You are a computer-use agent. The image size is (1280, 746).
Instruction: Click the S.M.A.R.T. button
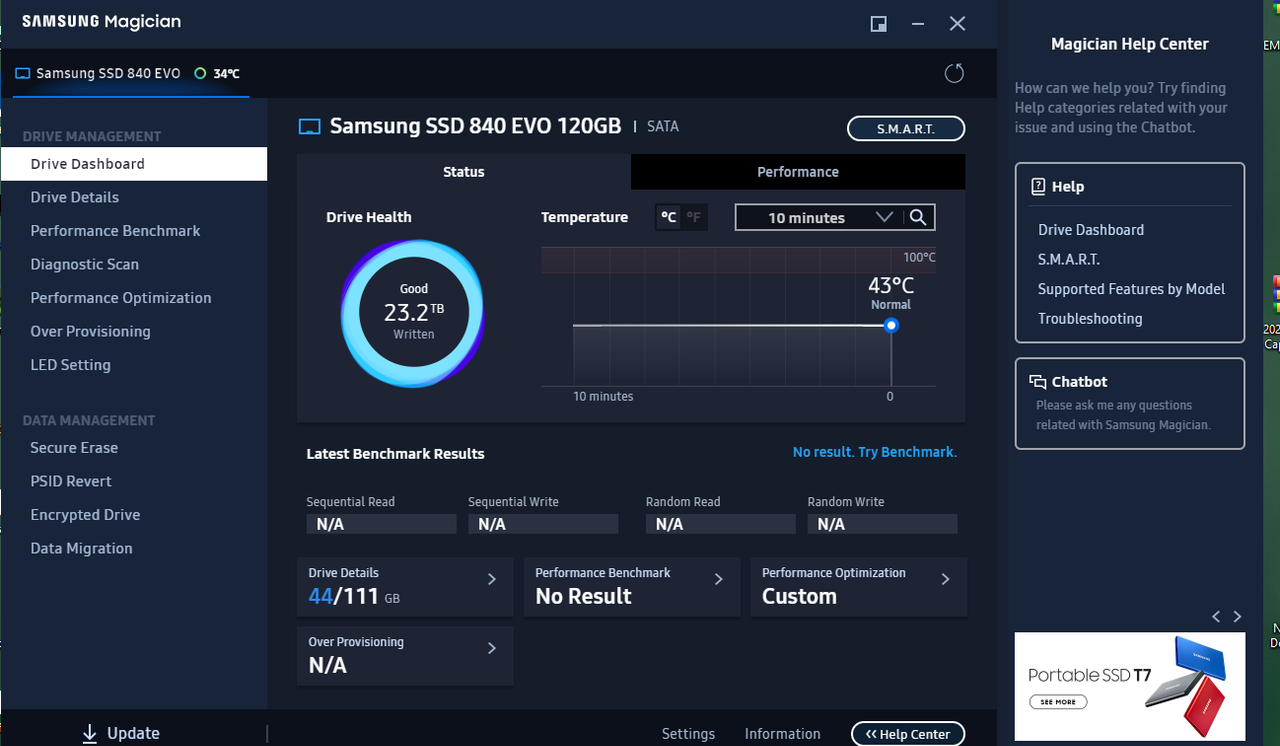pos(906,129)
